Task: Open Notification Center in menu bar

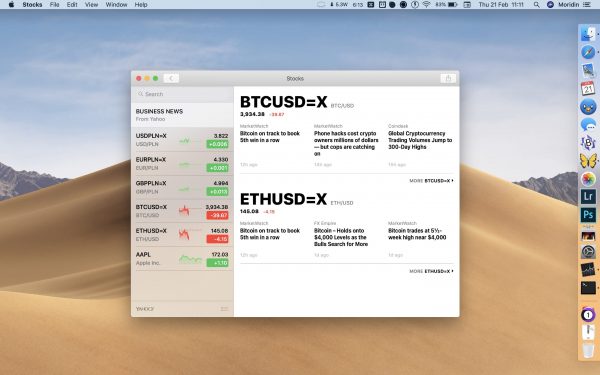Action: [x=587, y=5]
